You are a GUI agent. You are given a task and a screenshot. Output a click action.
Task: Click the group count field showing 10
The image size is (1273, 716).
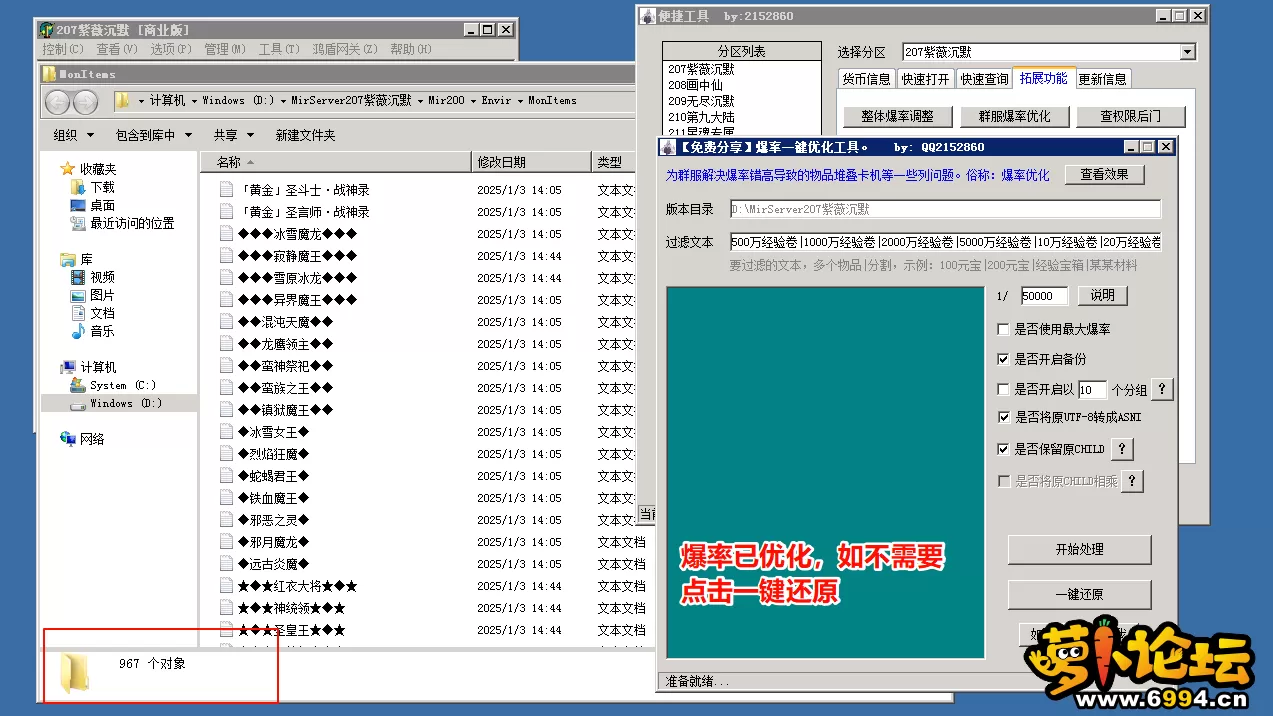pyautogui.click(x=1092, y=390)
